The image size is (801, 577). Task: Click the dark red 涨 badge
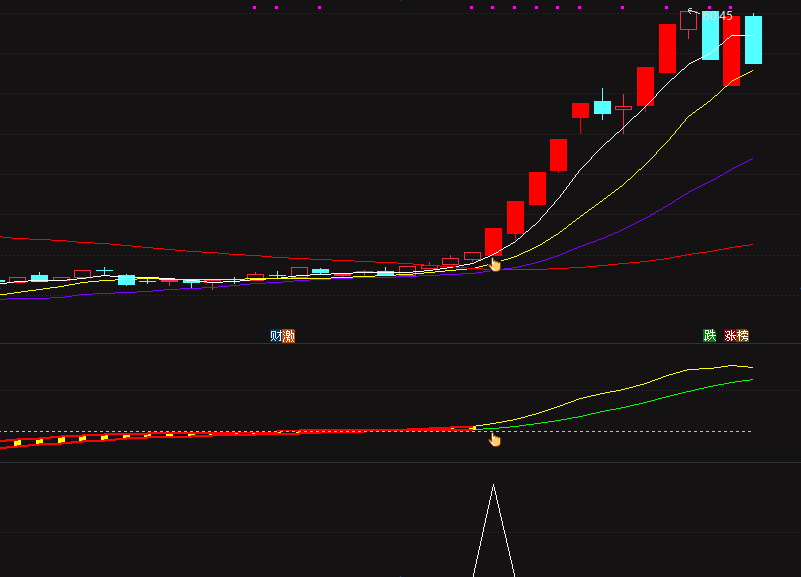(x=730, y=335)
